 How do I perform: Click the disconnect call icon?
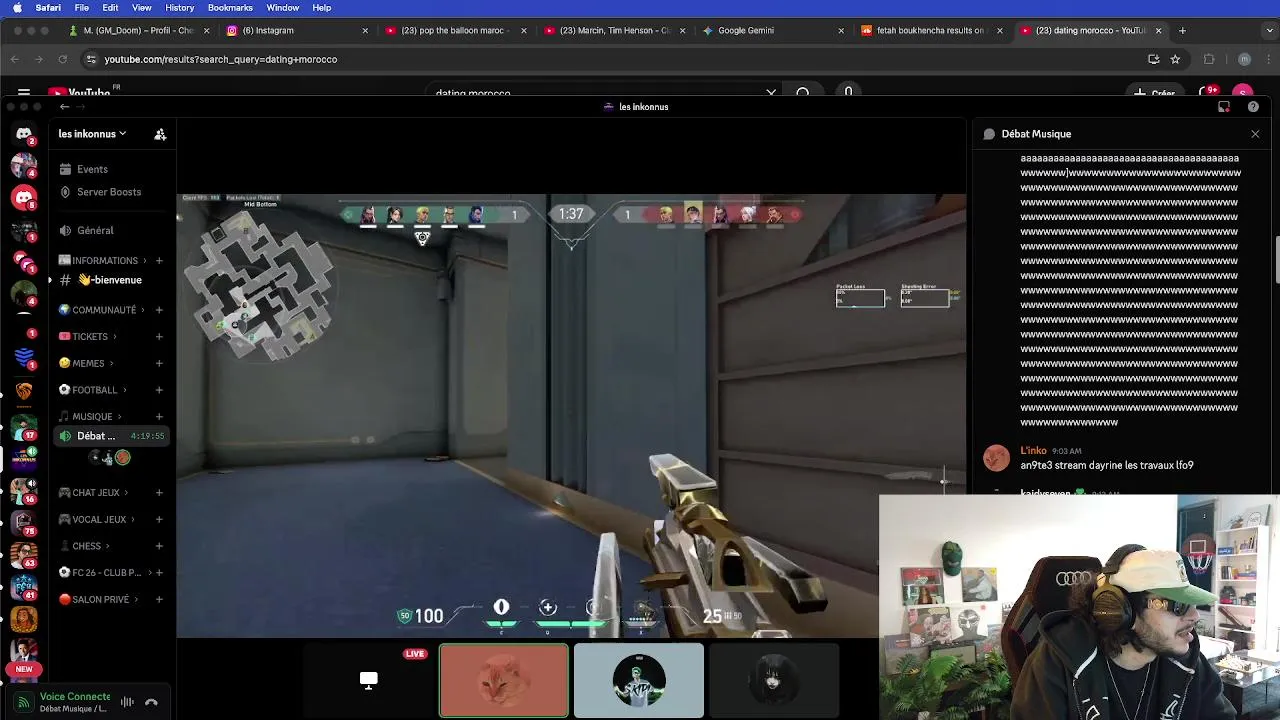coord(152,702)
